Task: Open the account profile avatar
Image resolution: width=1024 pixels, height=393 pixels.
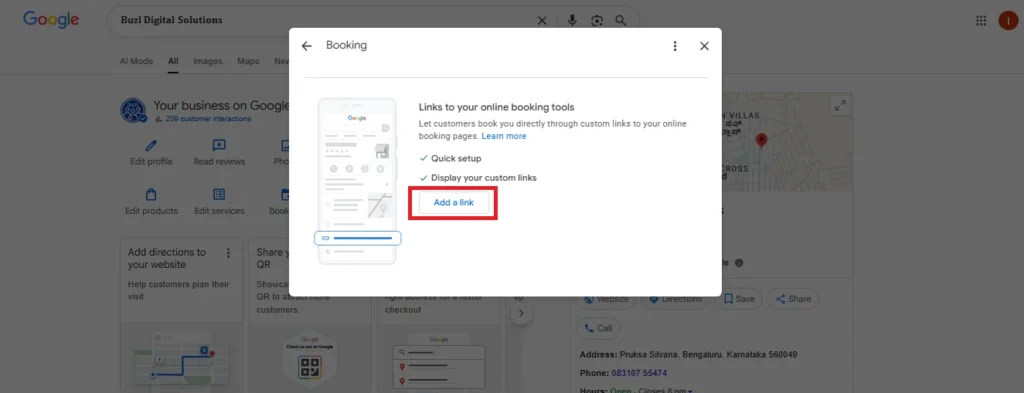Action: [x=1008, y=21]
